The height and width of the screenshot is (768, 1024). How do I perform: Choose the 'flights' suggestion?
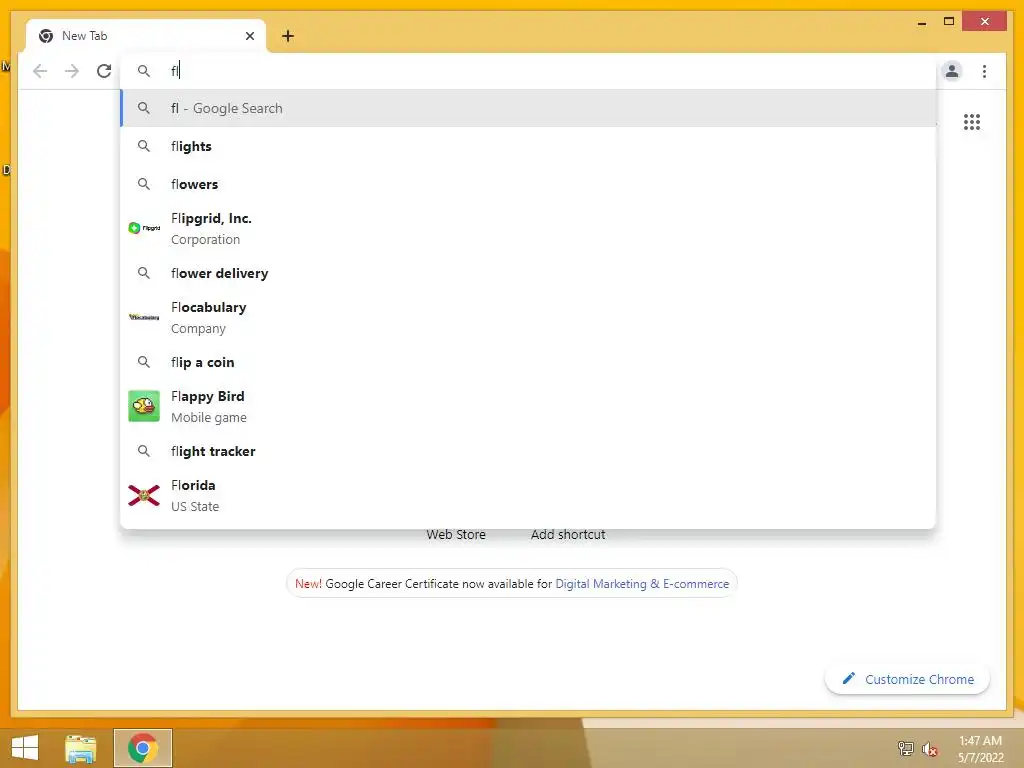click(x=528, y=146)
